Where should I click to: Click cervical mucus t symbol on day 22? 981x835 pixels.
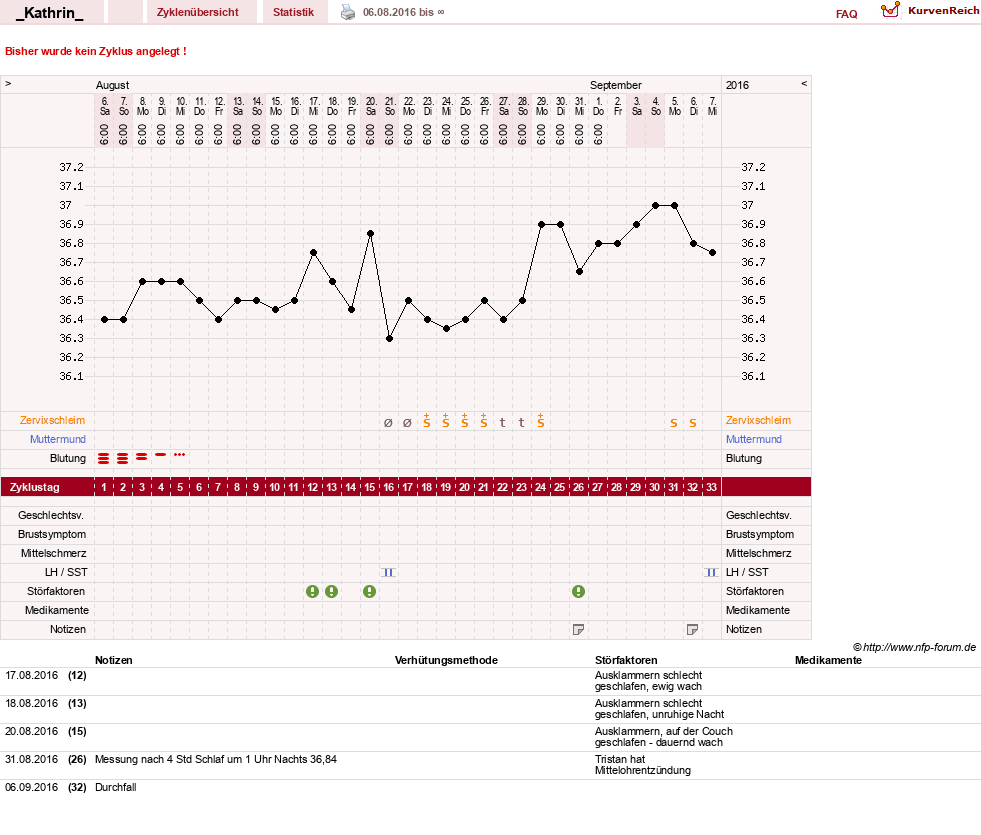point(502,423)
